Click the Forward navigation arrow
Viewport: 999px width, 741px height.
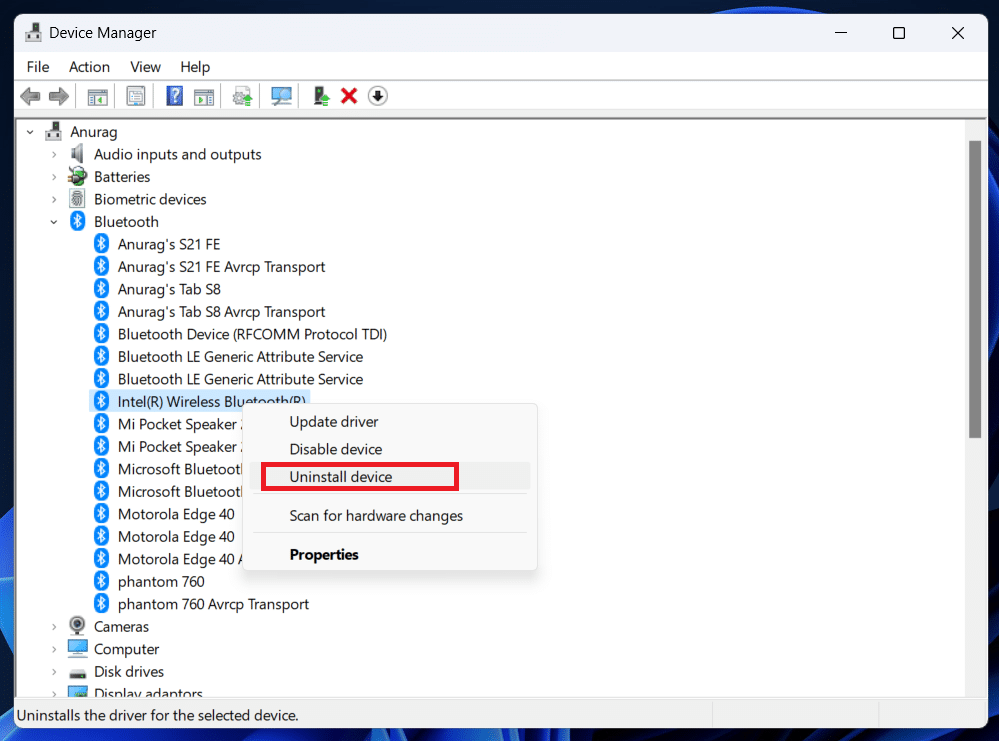click(x=58, y=95)
